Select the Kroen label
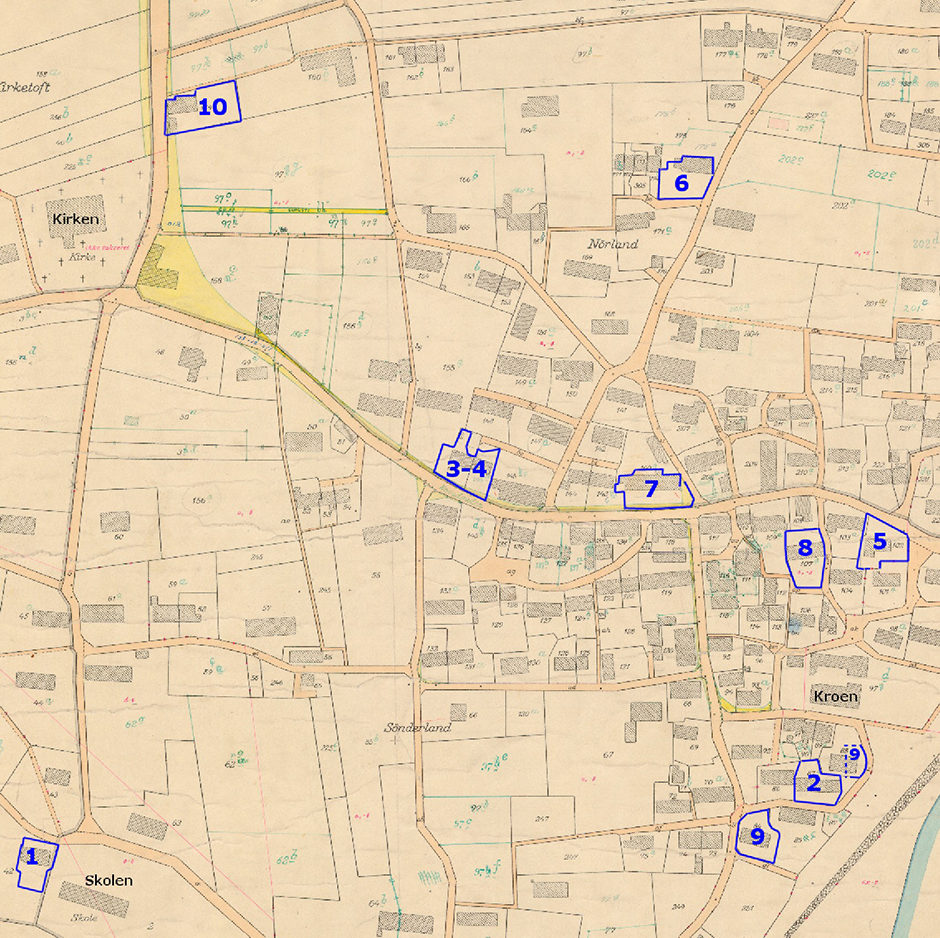 (x=834, y=698)
